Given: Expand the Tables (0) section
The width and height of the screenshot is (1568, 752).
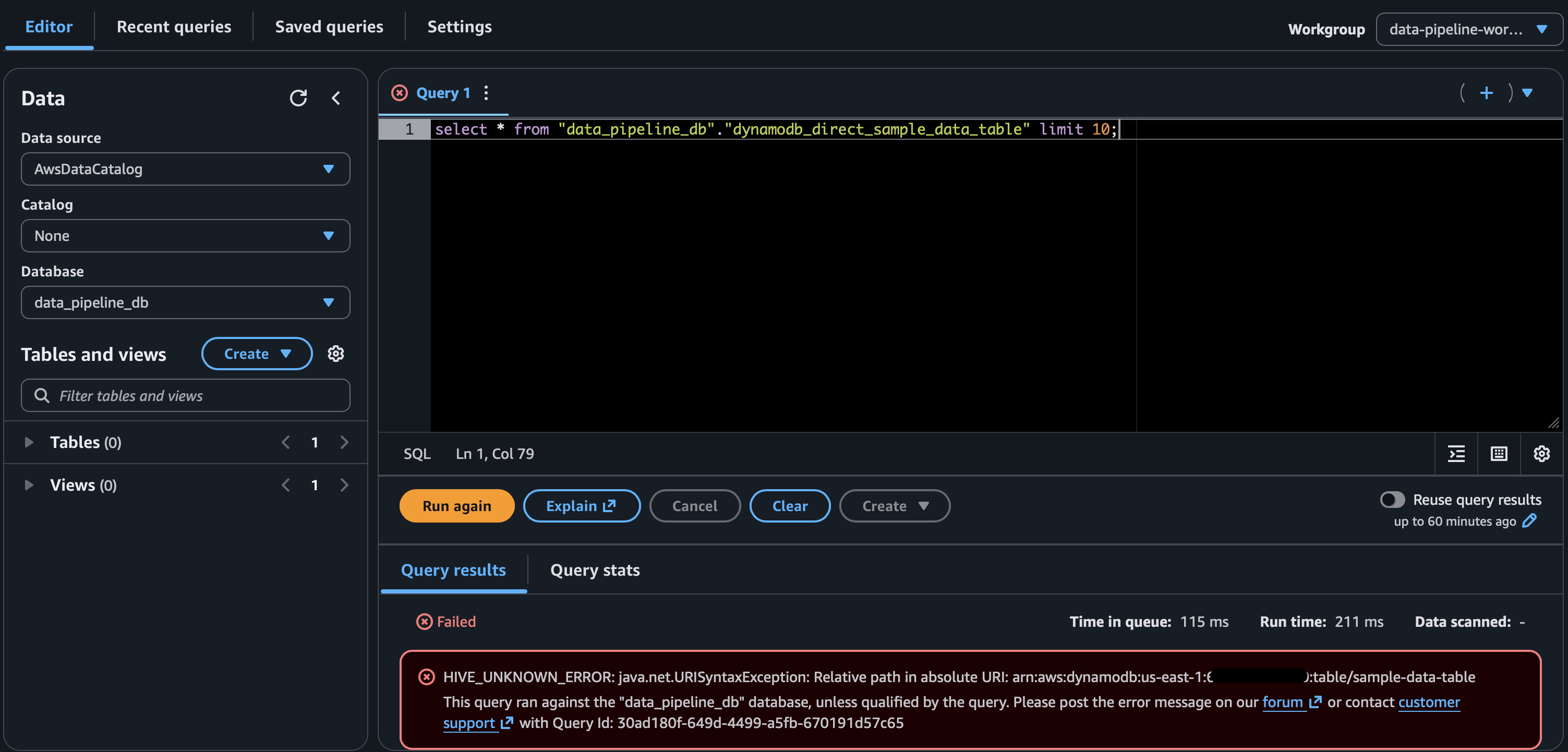Looking at the screenshot, I should coord(28,442).
